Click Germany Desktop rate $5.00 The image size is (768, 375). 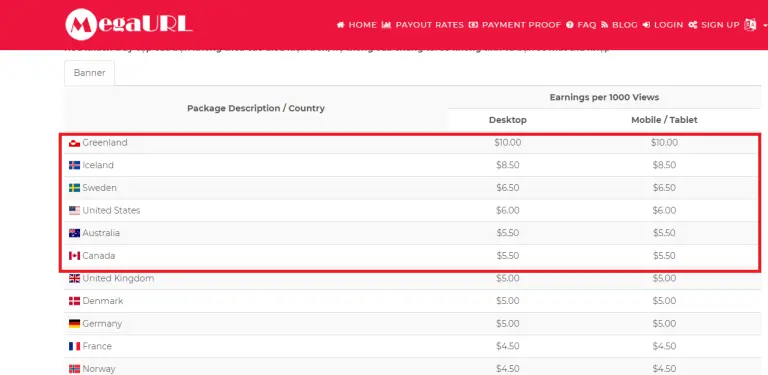point(507,323)
